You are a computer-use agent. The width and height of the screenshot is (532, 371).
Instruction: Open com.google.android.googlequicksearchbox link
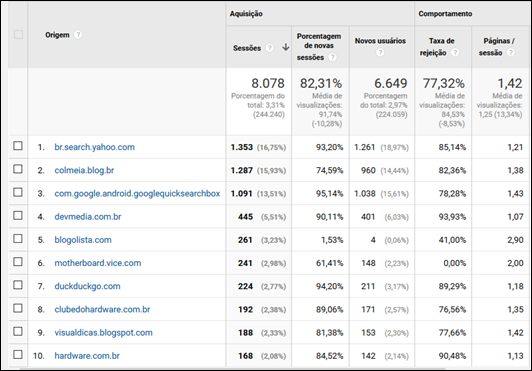coord(137,193)
